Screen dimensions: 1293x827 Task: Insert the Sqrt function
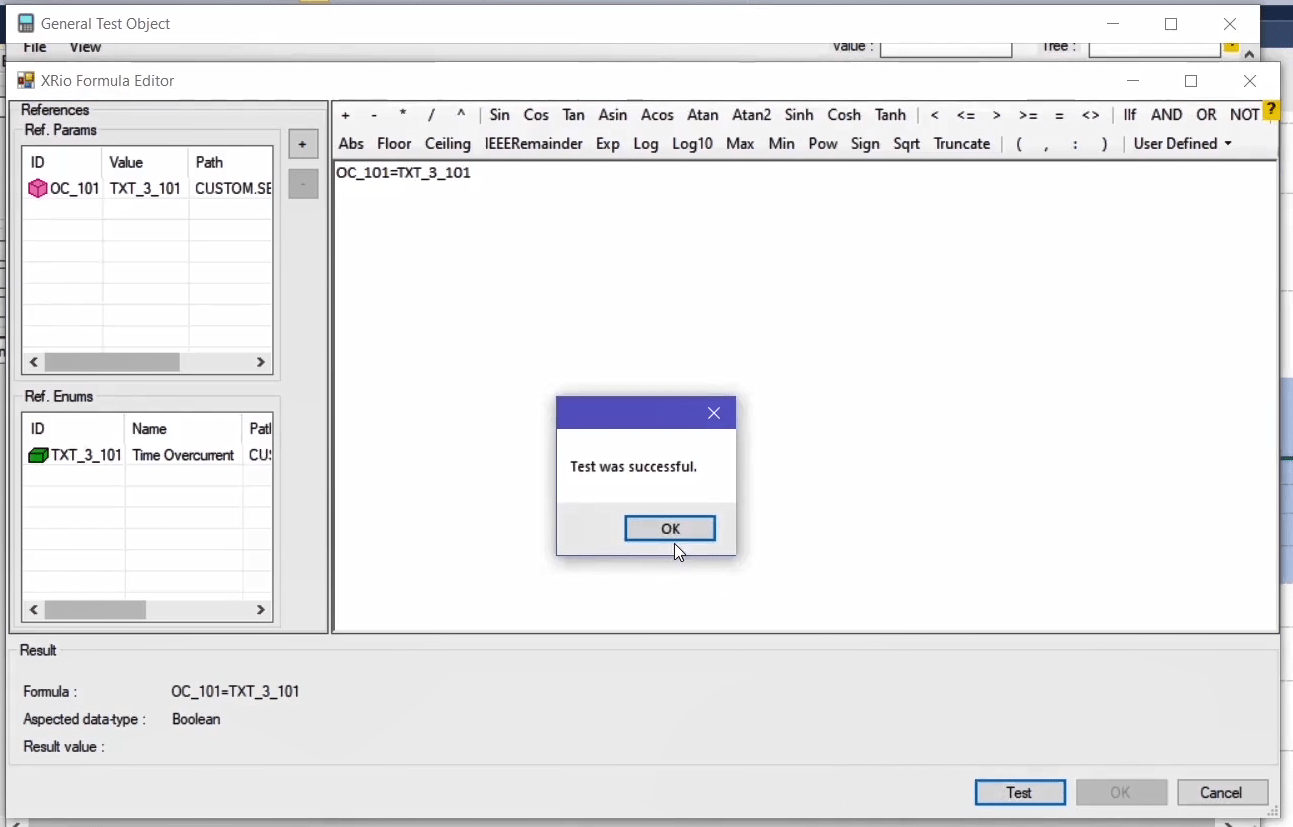pyautogui.click(x=906, y=144)
